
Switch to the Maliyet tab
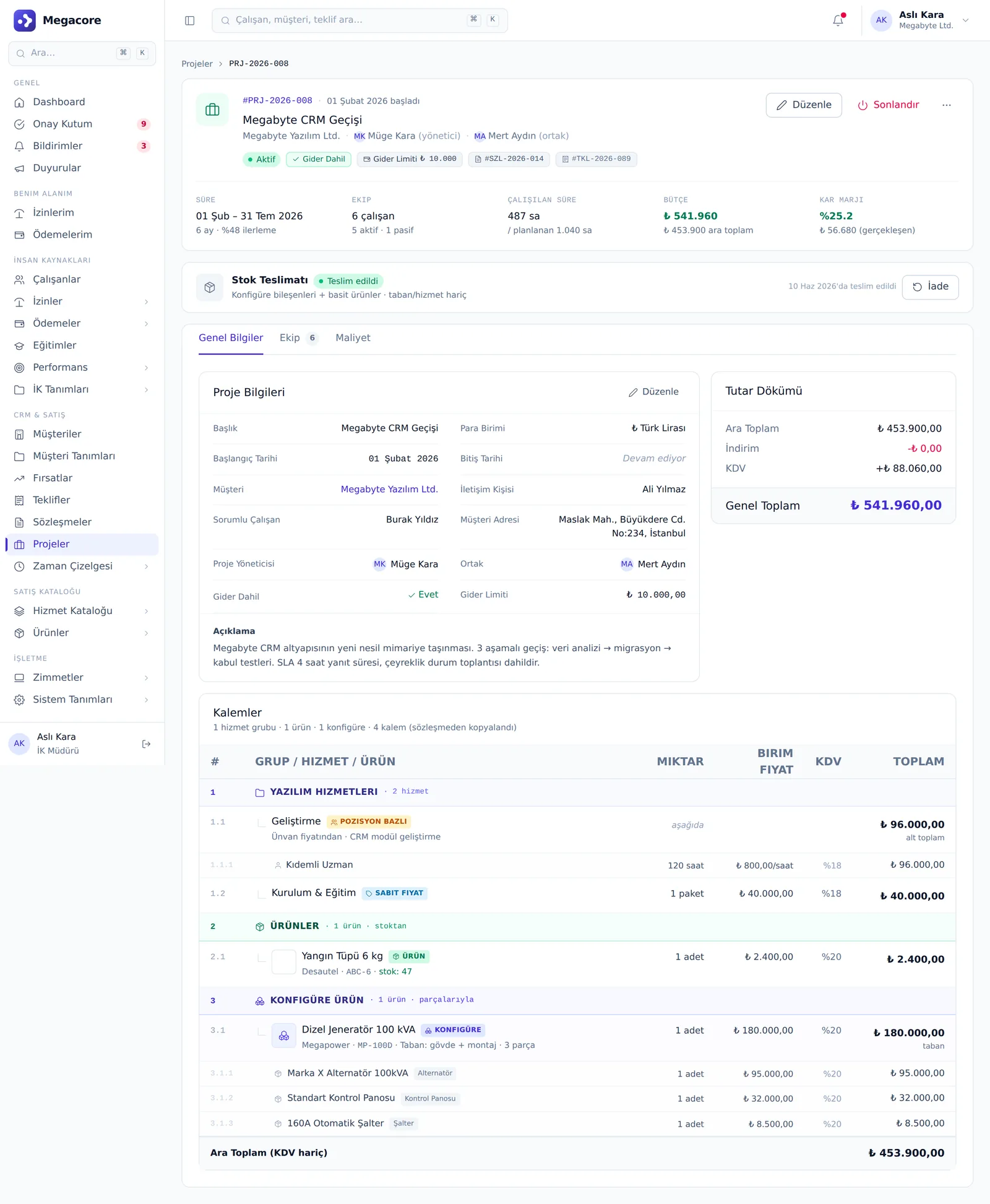point(353,338)
